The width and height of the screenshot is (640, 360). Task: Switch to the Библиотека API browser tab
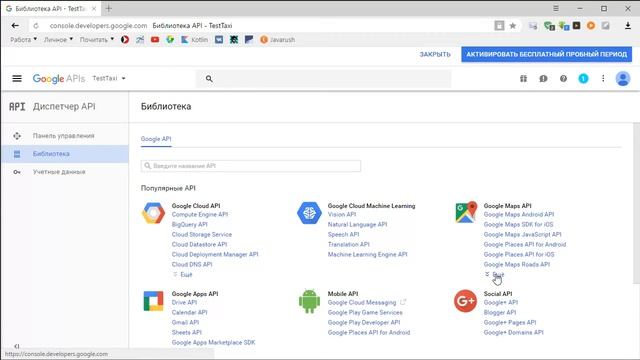pyautogui.click(x=51, y=8)
